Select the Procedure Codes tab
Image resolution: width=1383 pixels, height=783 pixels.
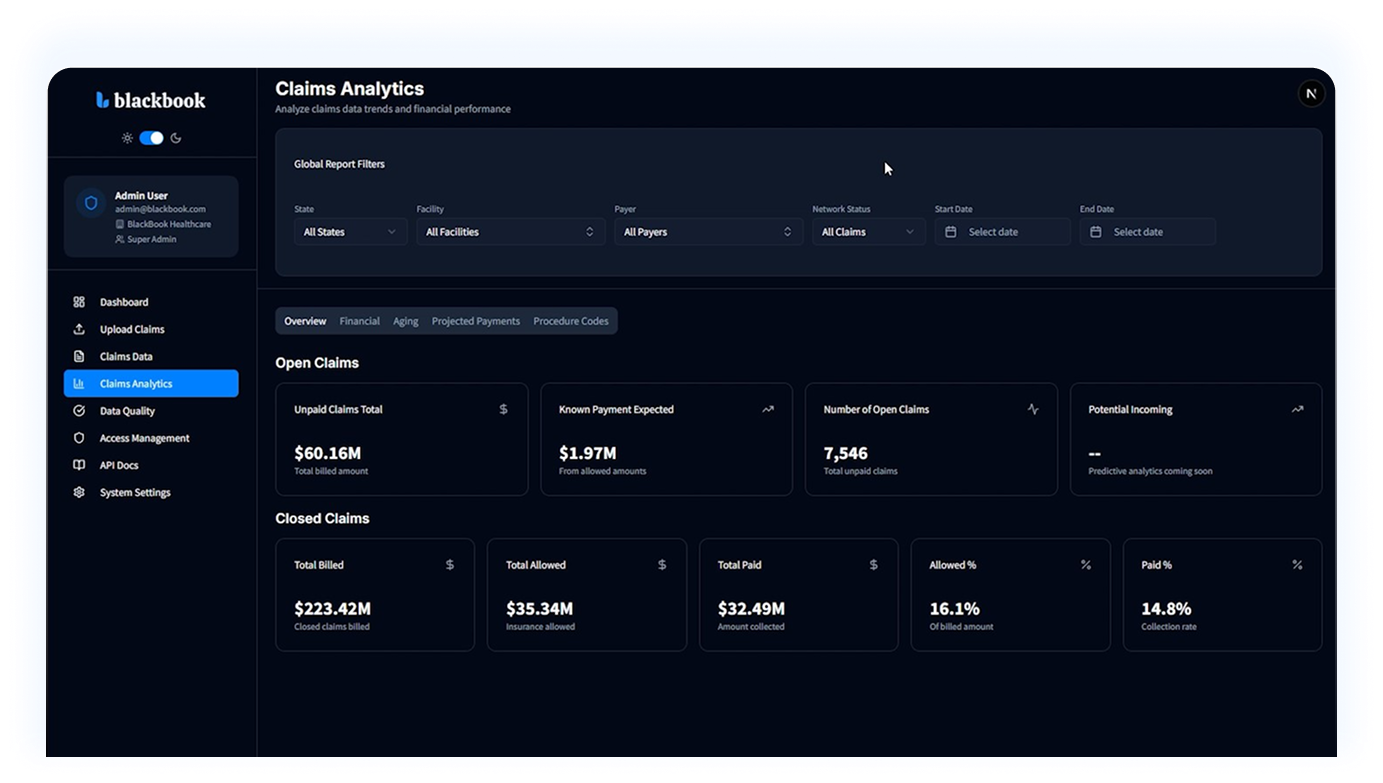(571, 320)
